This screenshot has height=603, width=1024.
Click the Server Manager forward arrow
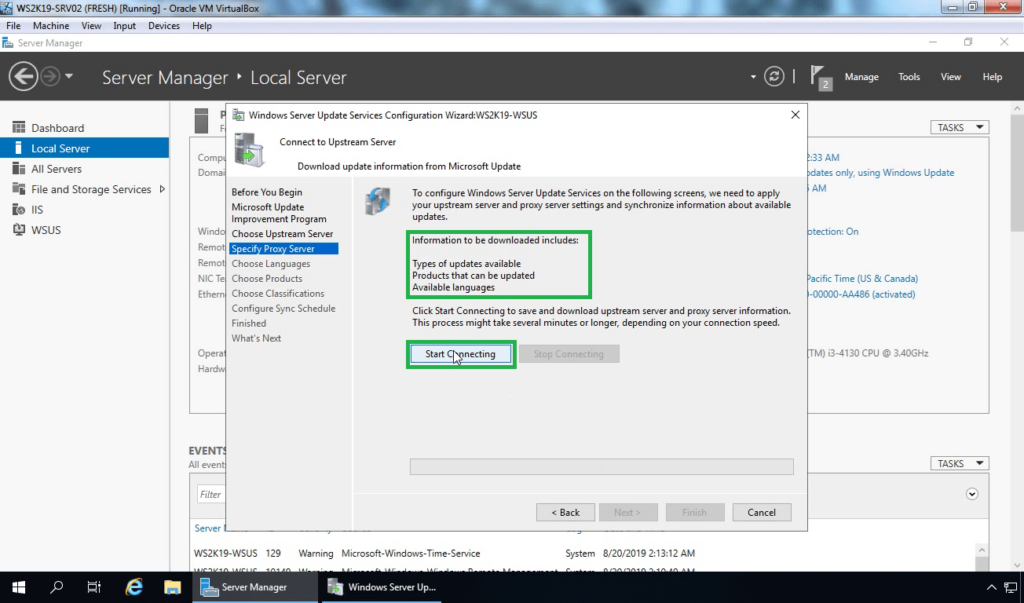tap(50, 76)
